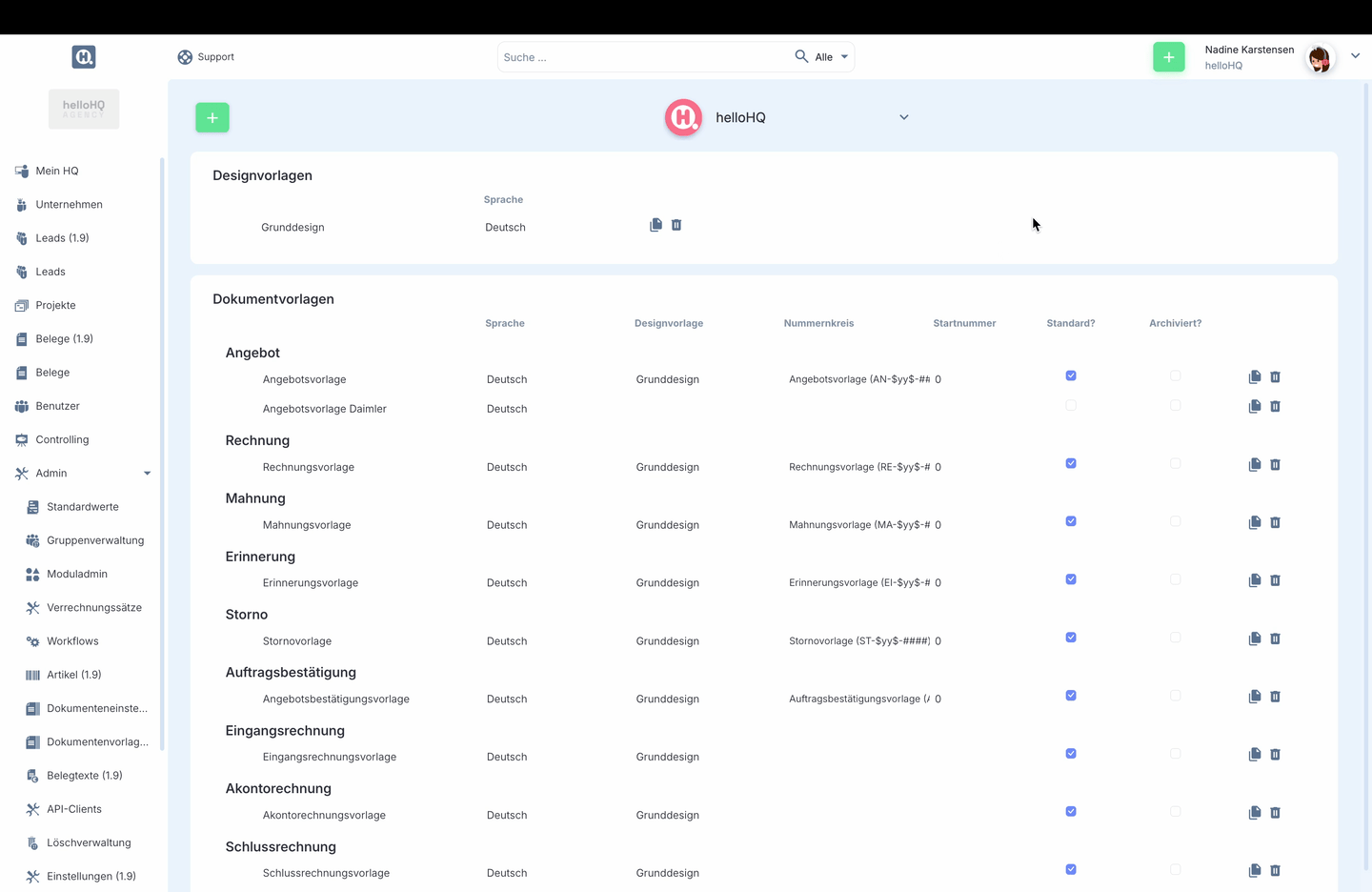
Task: Open Projekte in the sidebar
Action: pos(55,305)
